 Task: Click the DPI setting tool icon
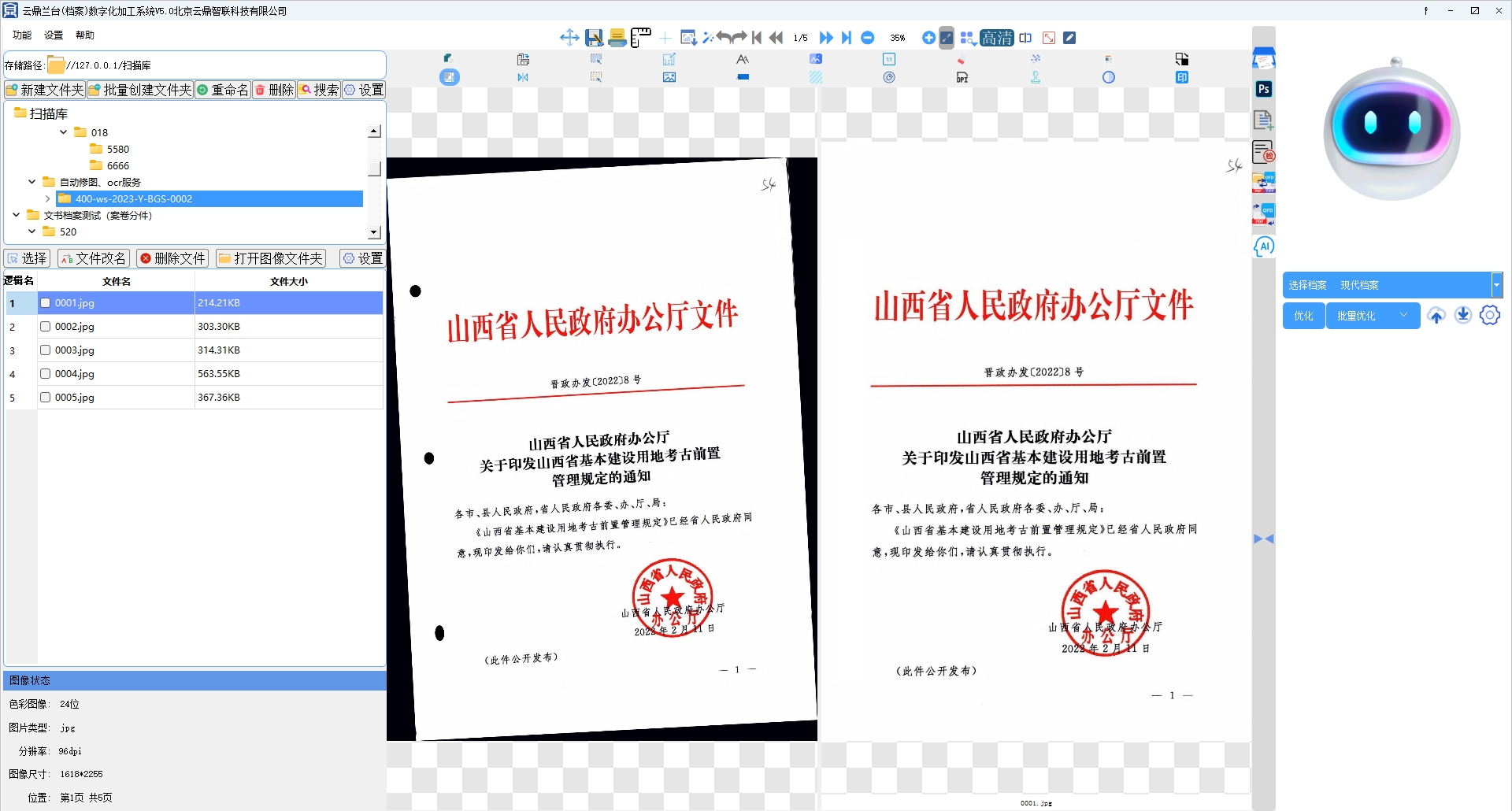[x=962, y=78]
